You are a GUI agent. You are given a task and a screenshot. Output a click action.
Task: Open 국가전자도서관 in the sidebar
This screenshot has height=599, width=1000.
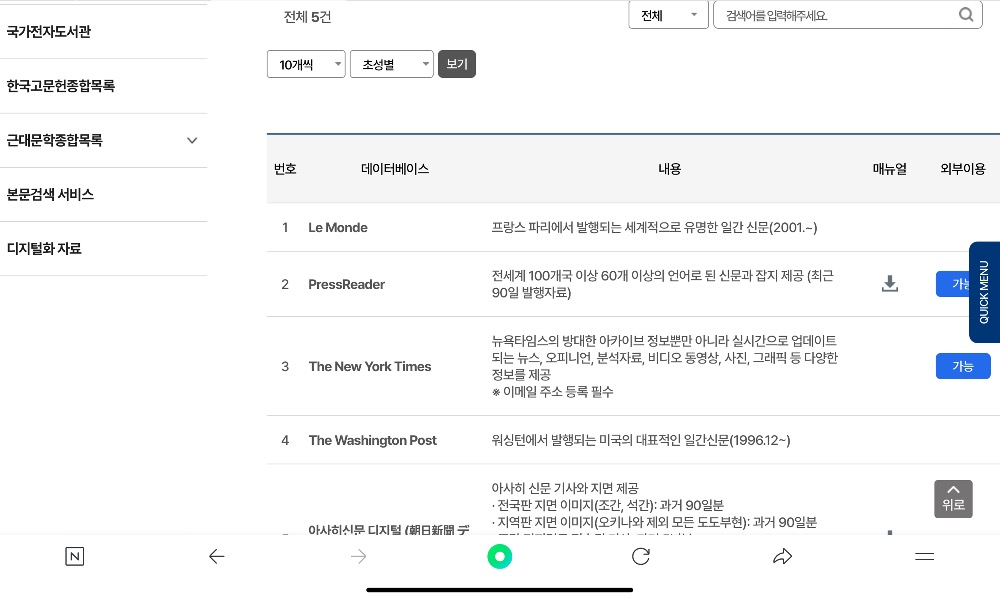(48, 31)
